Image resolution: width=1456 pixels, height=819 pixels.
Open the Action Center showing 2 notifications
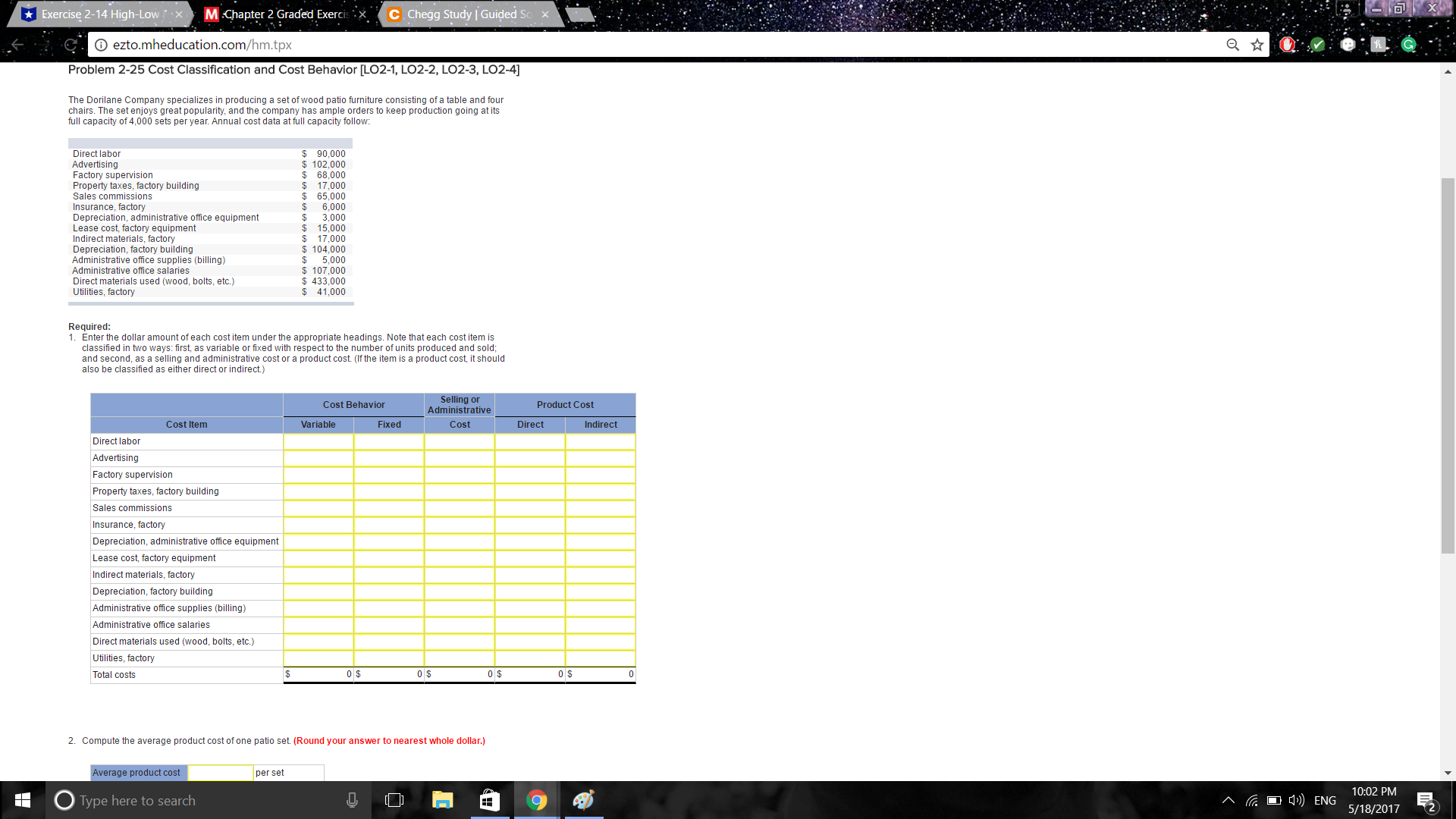point(1427,800)
